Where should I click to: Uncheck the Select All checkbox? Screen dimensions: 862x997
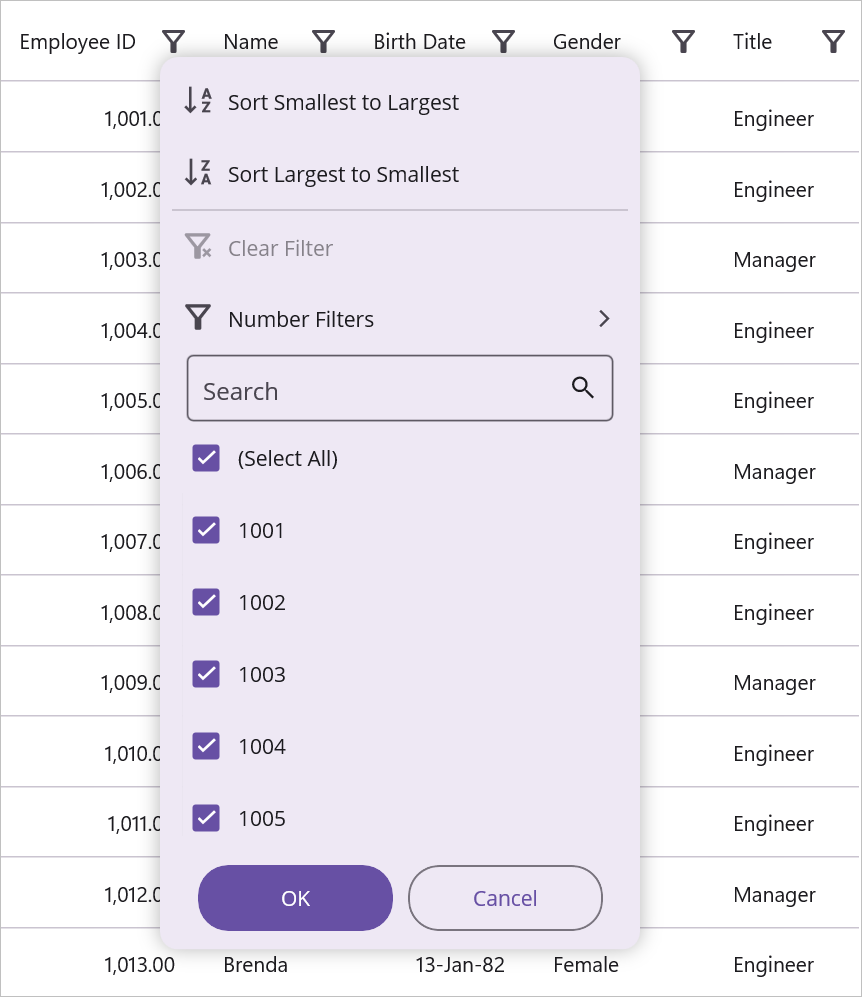click(205, 458)
